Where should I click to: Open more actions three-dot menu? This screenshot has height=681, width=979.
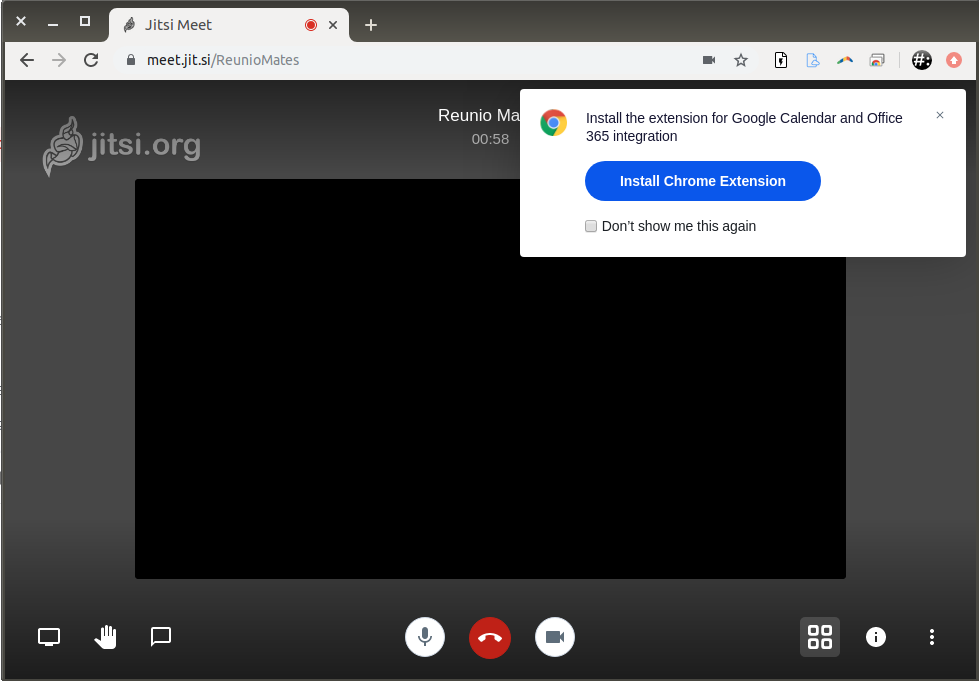click(932, 637)
